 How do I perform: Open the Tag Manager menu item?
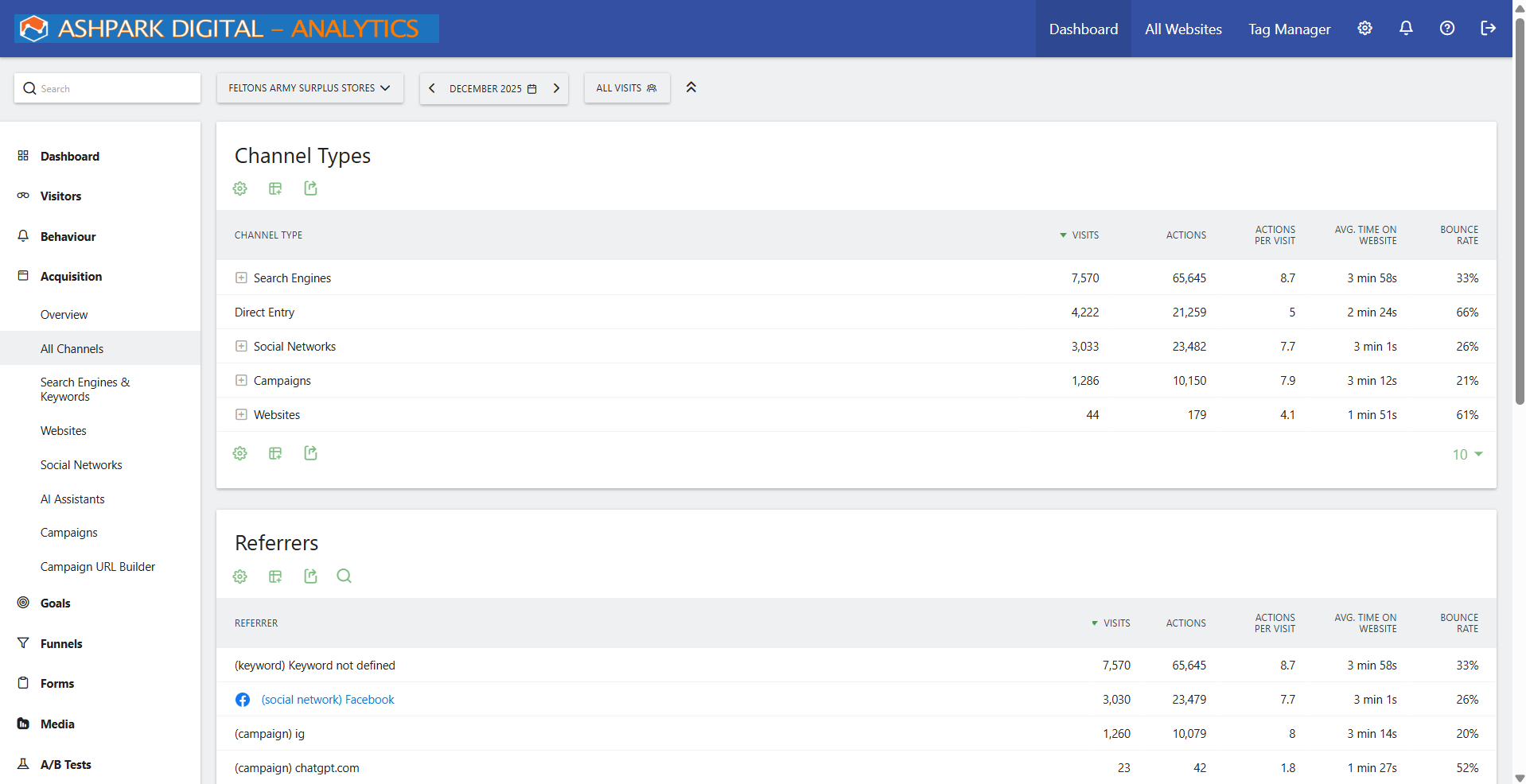1289,29
